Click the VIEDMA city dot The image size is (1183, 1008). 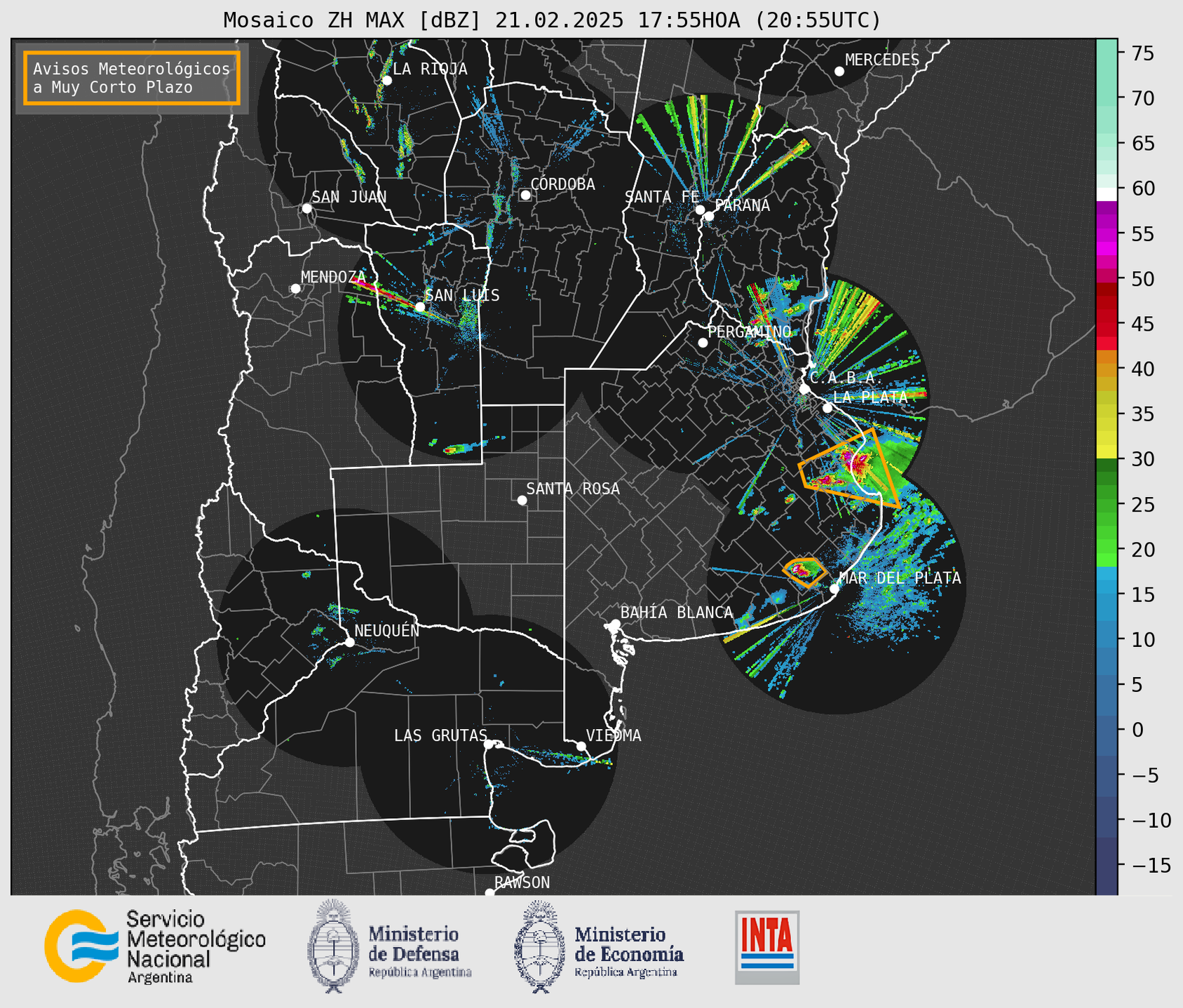pyautogui.click(x=581, y=746)
